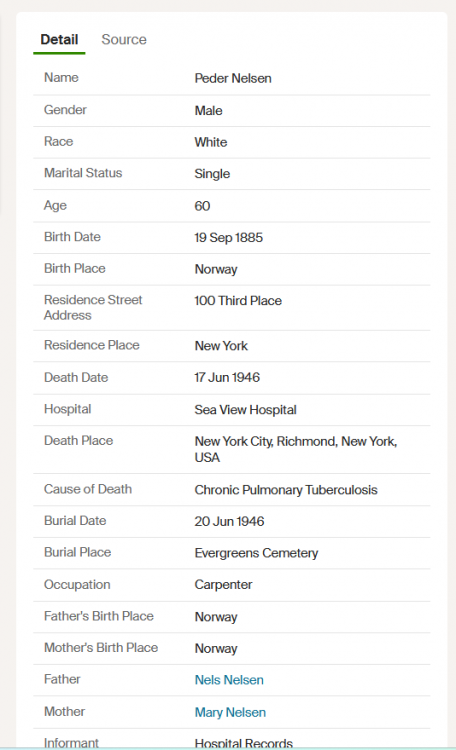
Task: Click the Marital Status value Single
Action: coord(212,174)
